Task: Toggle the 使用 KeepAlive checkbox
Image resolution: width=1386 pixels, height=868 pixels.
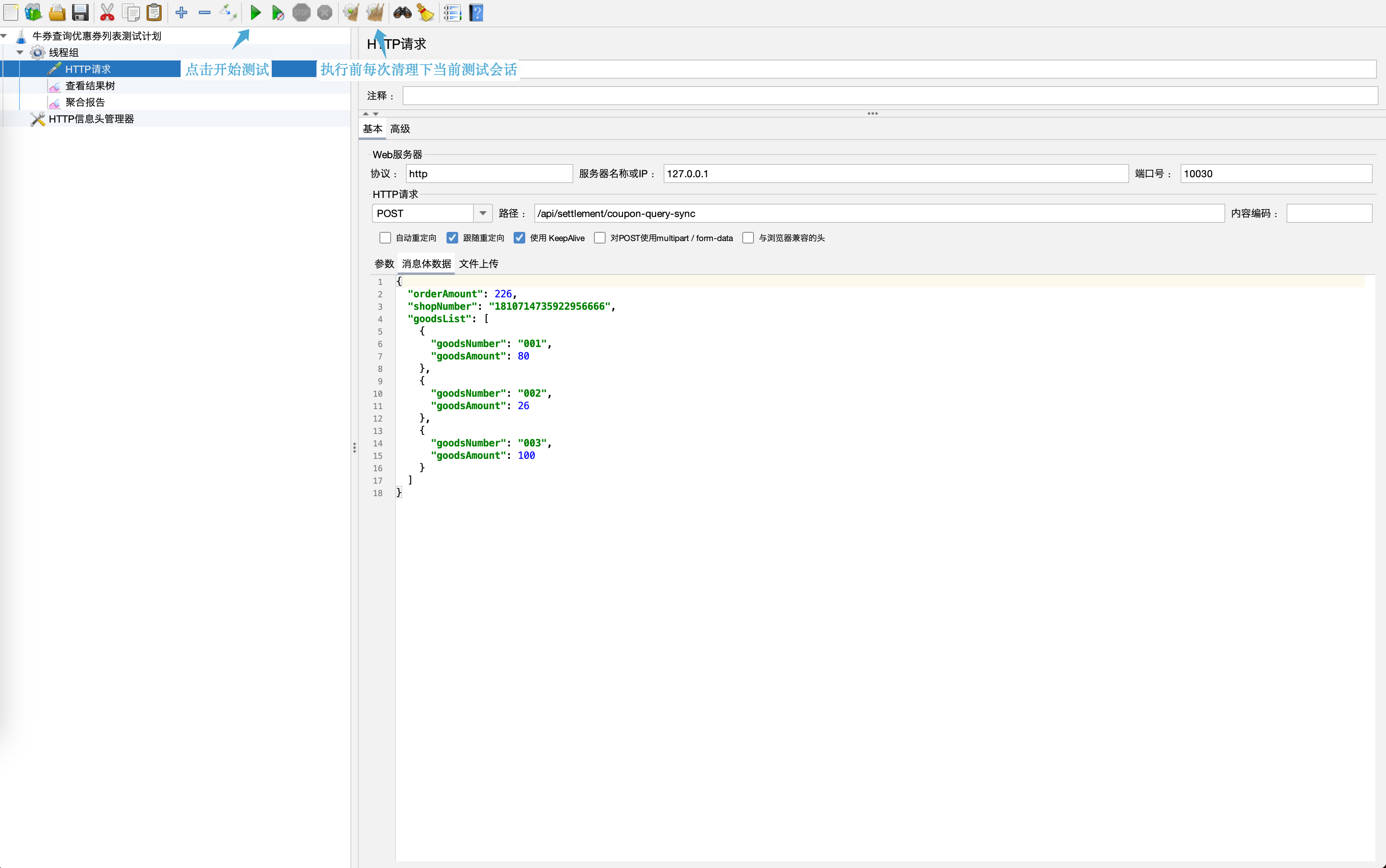Action: (519, 238)
